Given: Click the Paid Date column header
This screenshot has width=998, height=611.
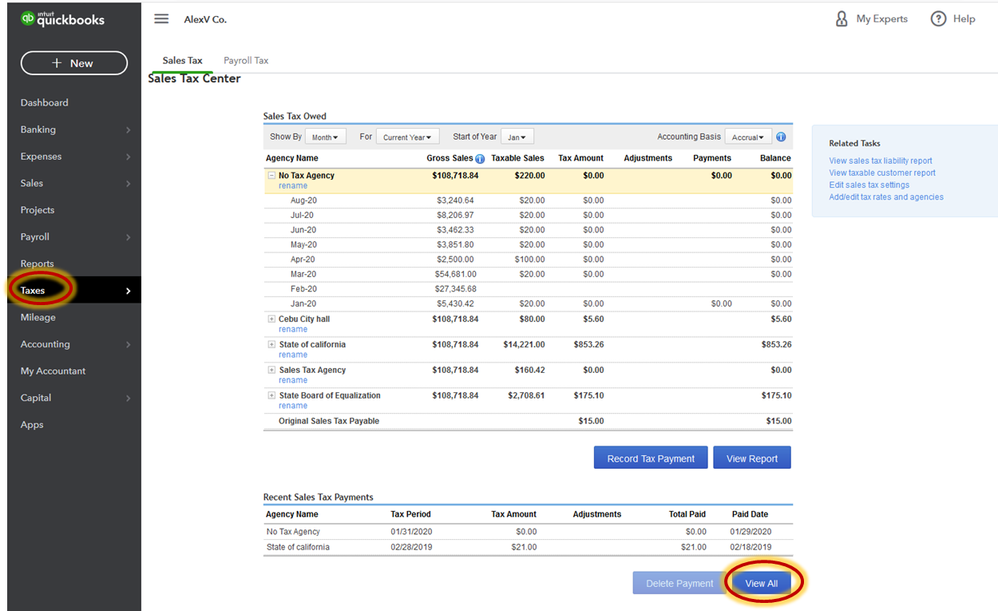Looking at the screenshot, I should [x=750, y=514].
